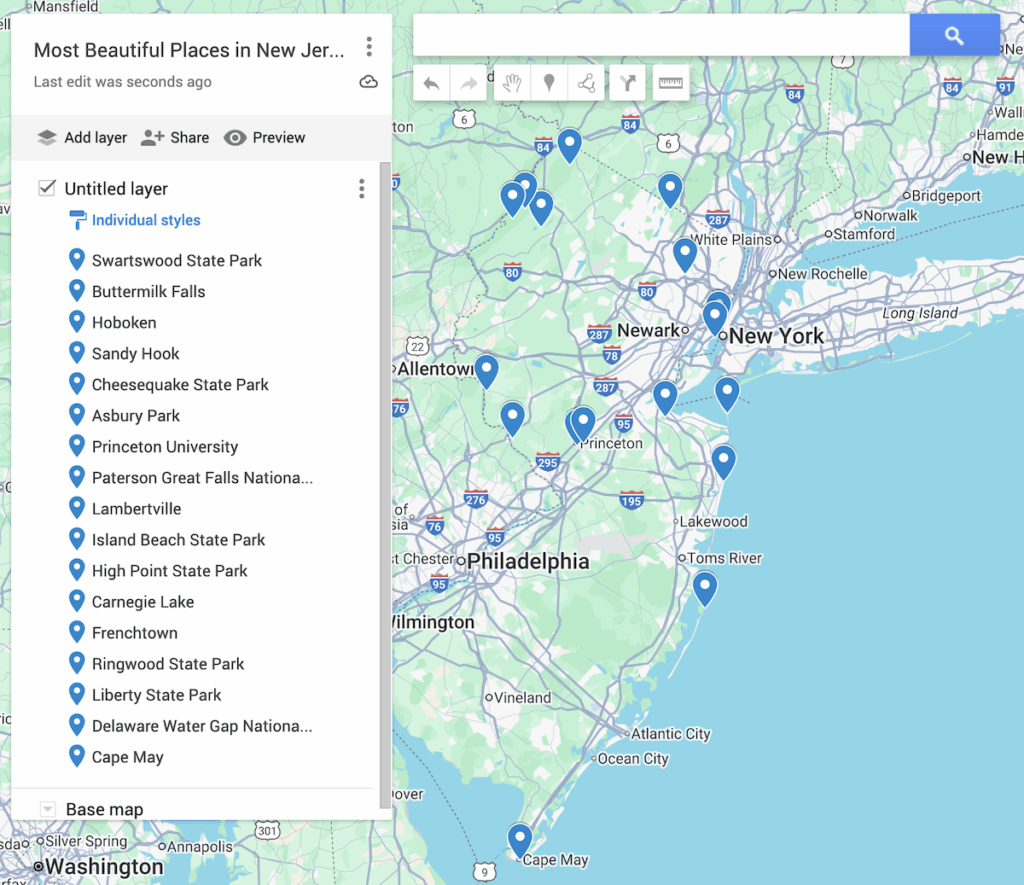Select Island Beach State Park item
1024x885 pixels.
[178, 539]
